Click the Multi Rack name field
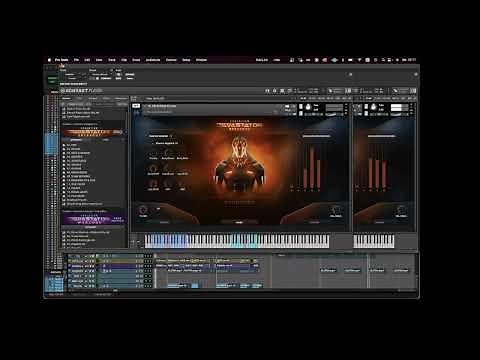 (x=155, y=99)
